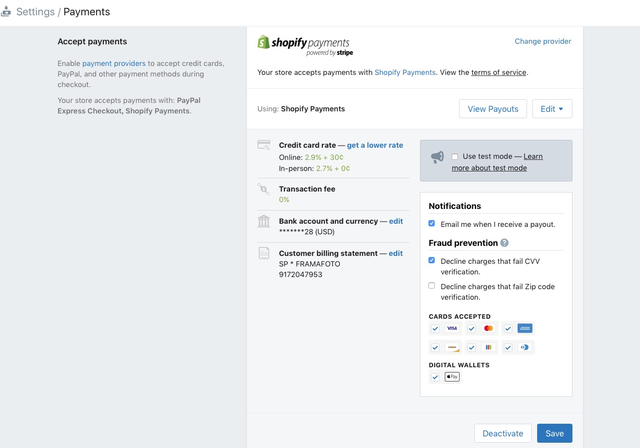The image size is (640, 448).
Task: Toggle the Diners Club accepted checkbox
Action: click(x=508, y=348)
